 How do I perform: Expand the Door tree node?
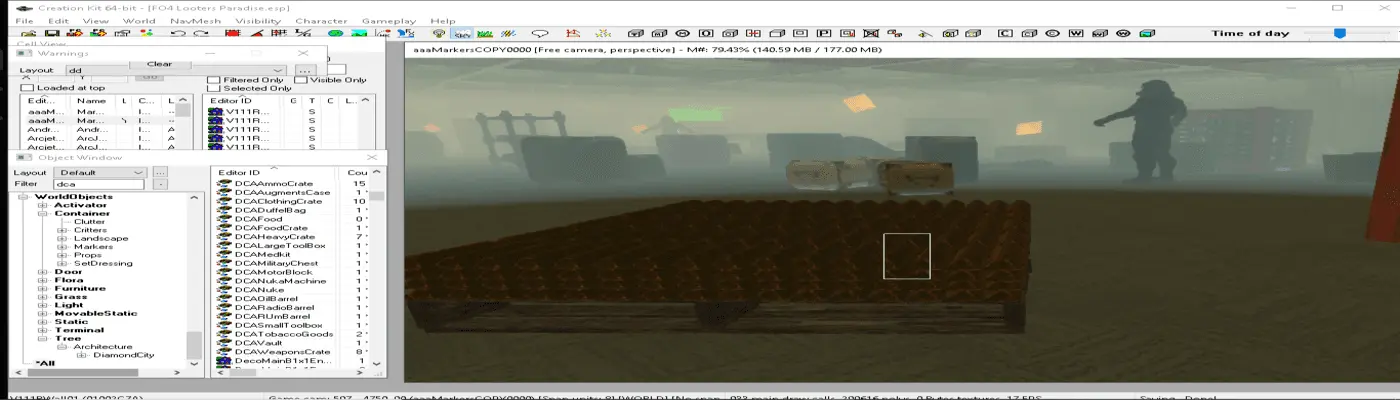click(43, 272)
